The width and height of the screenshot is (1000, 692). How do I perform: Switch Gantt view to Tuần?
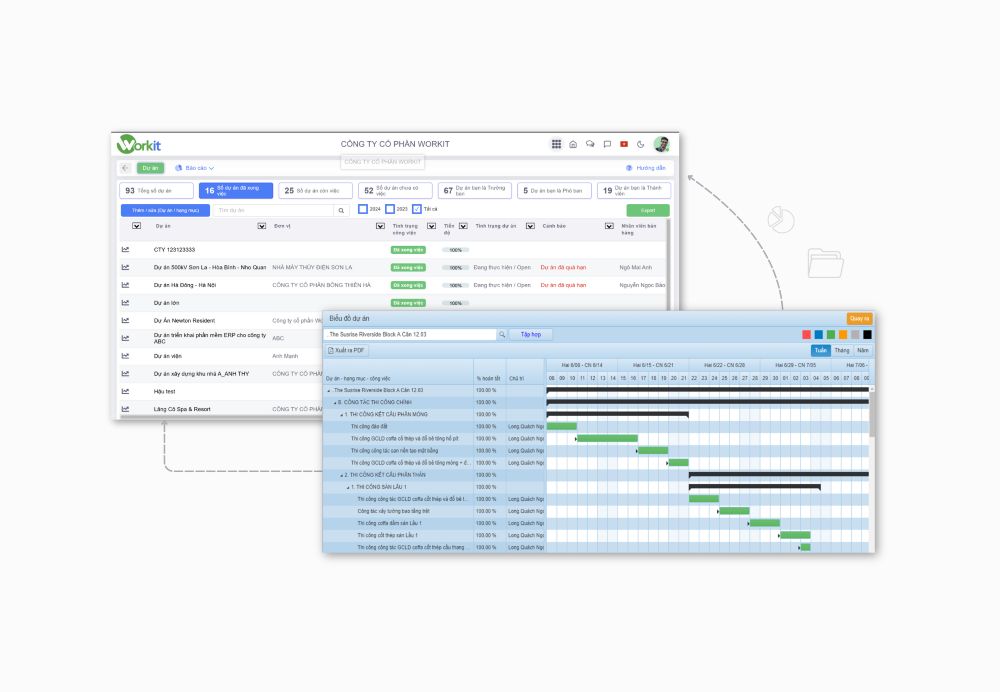(x=821, y=350)
